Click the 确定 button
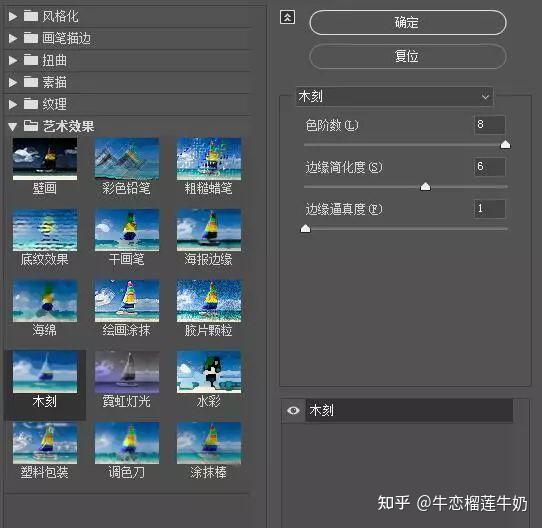The image size is (542, 528). pyautogui.click(x=408, y=23)
